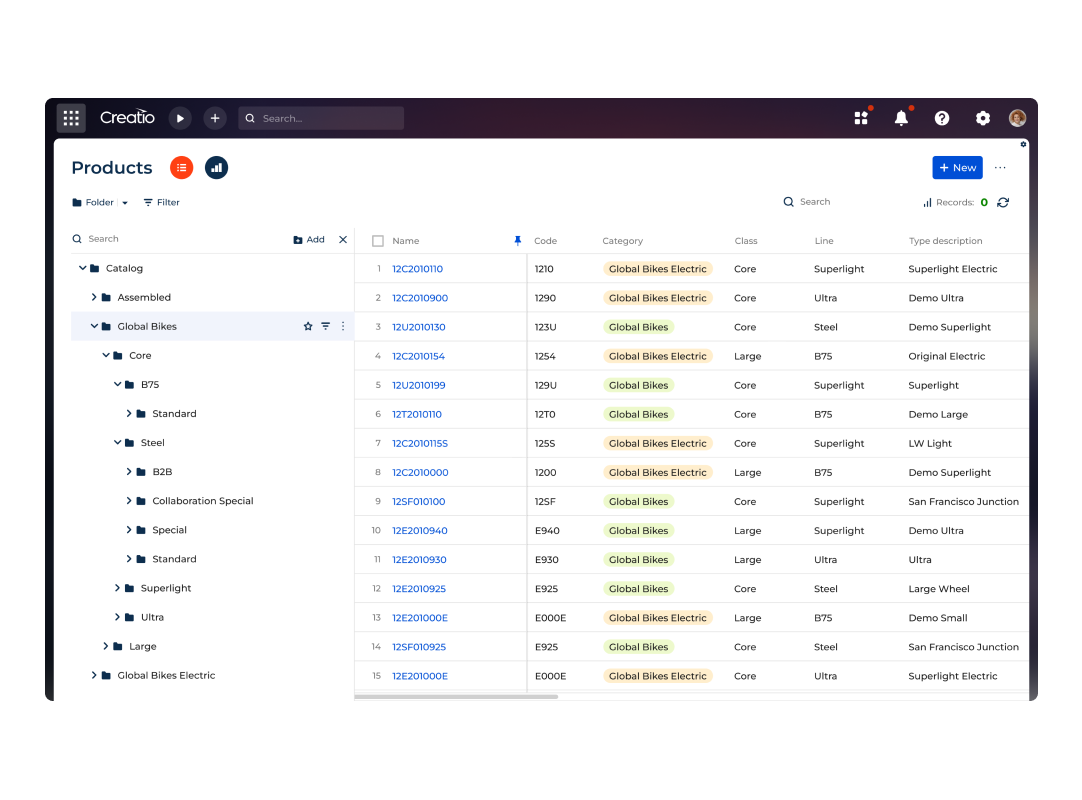Expand the Collaboration Special folder

(129, 500)
